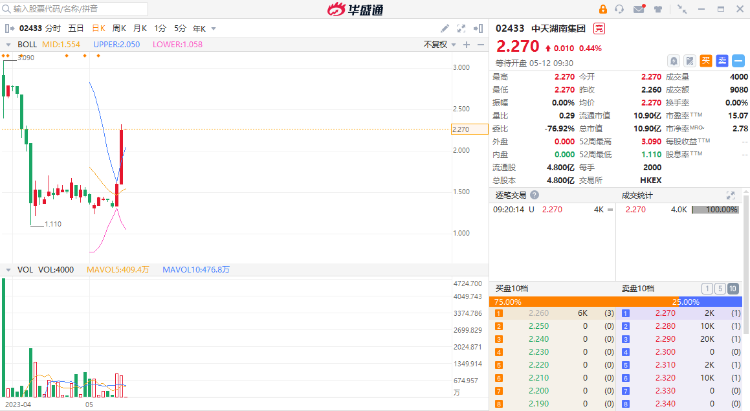Click the 25.00% blue sell ratio bar
The width and height of the screenshot is (750, 411).
click(x=710, y=302)
